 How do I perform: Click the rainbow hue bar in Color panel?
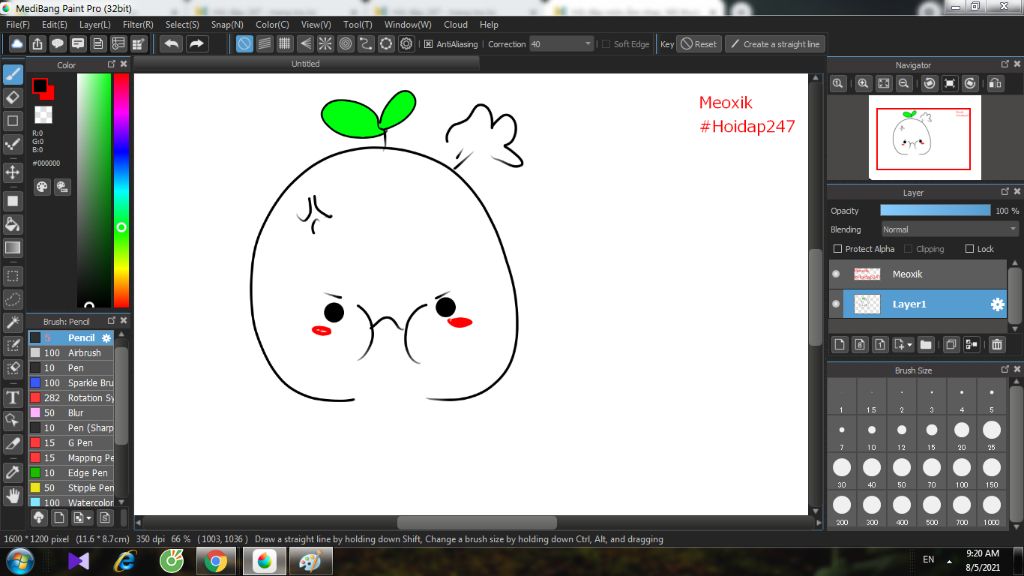click(x=121, y=189)
